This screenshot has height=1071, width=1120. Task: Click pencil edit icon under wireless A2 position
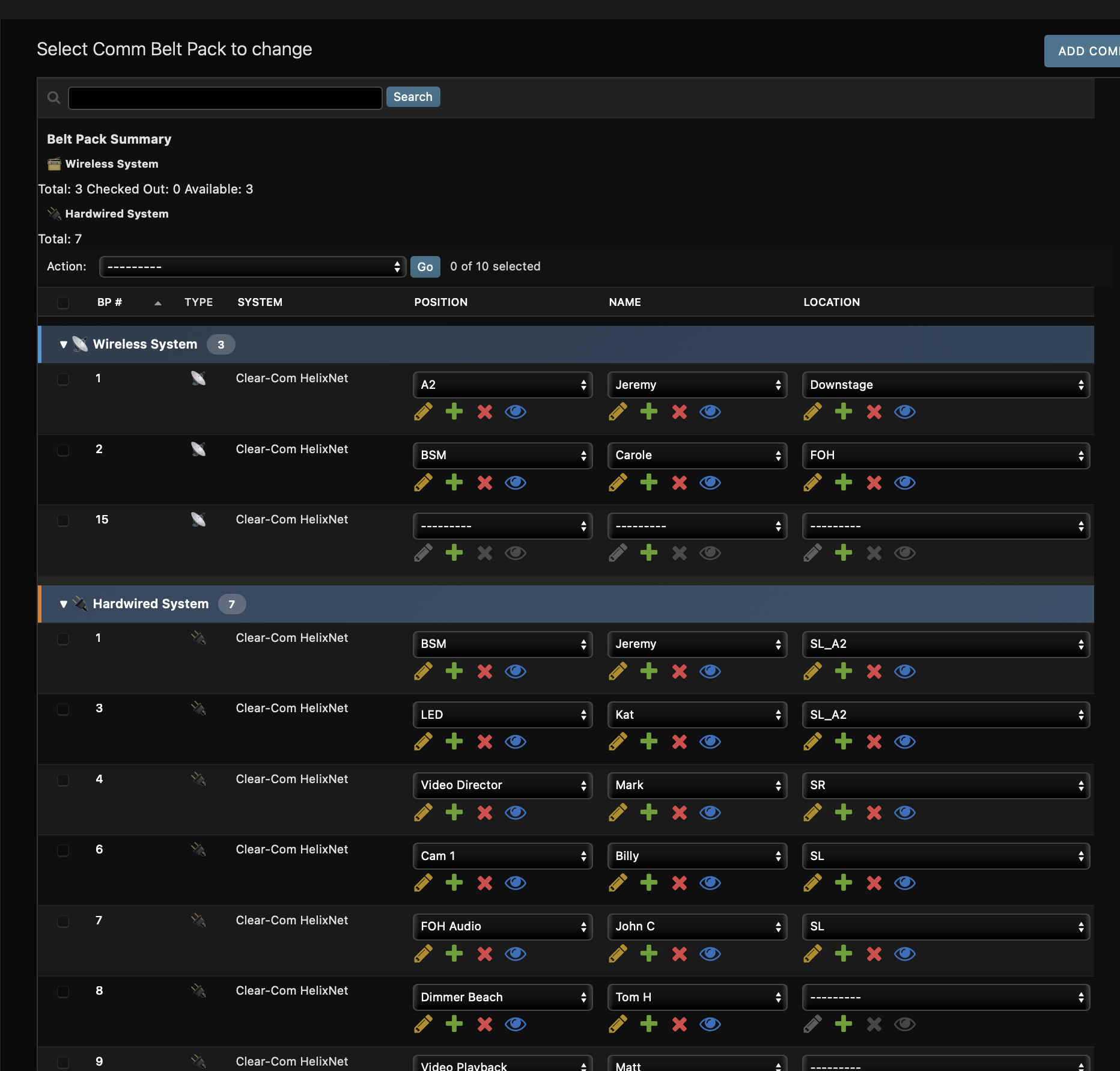click(423, 412)
